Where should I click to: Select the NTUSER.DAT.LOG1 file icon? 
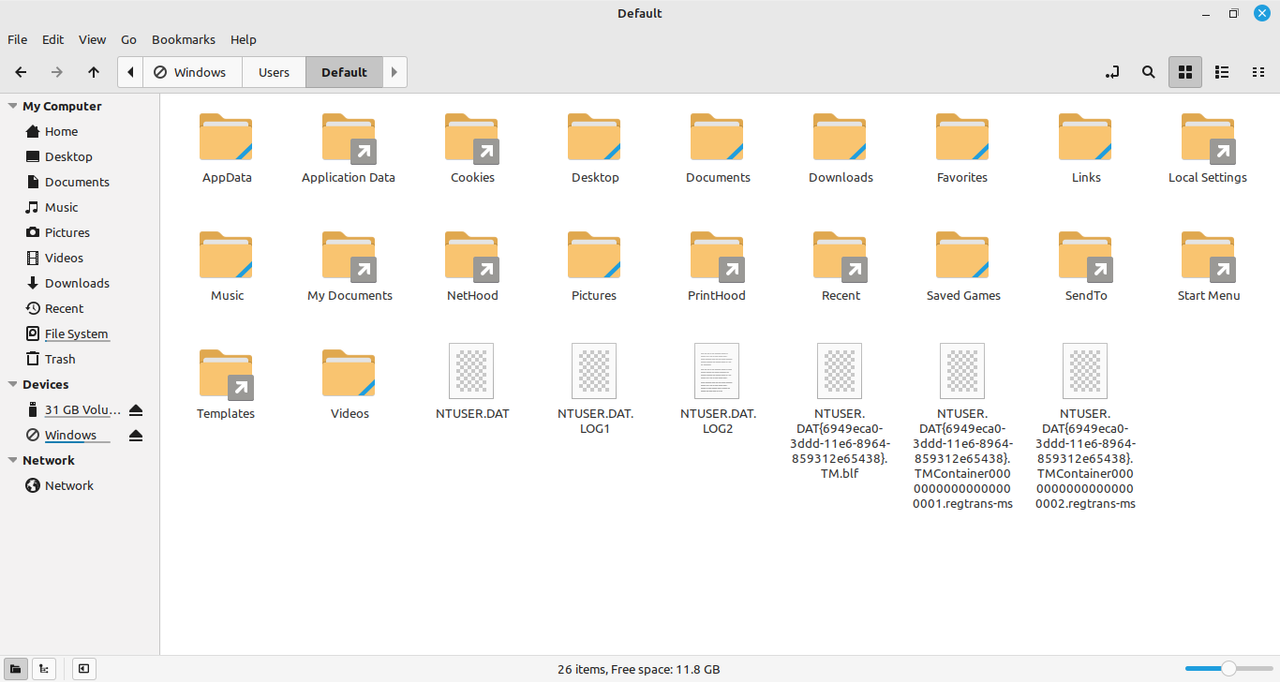594,371
